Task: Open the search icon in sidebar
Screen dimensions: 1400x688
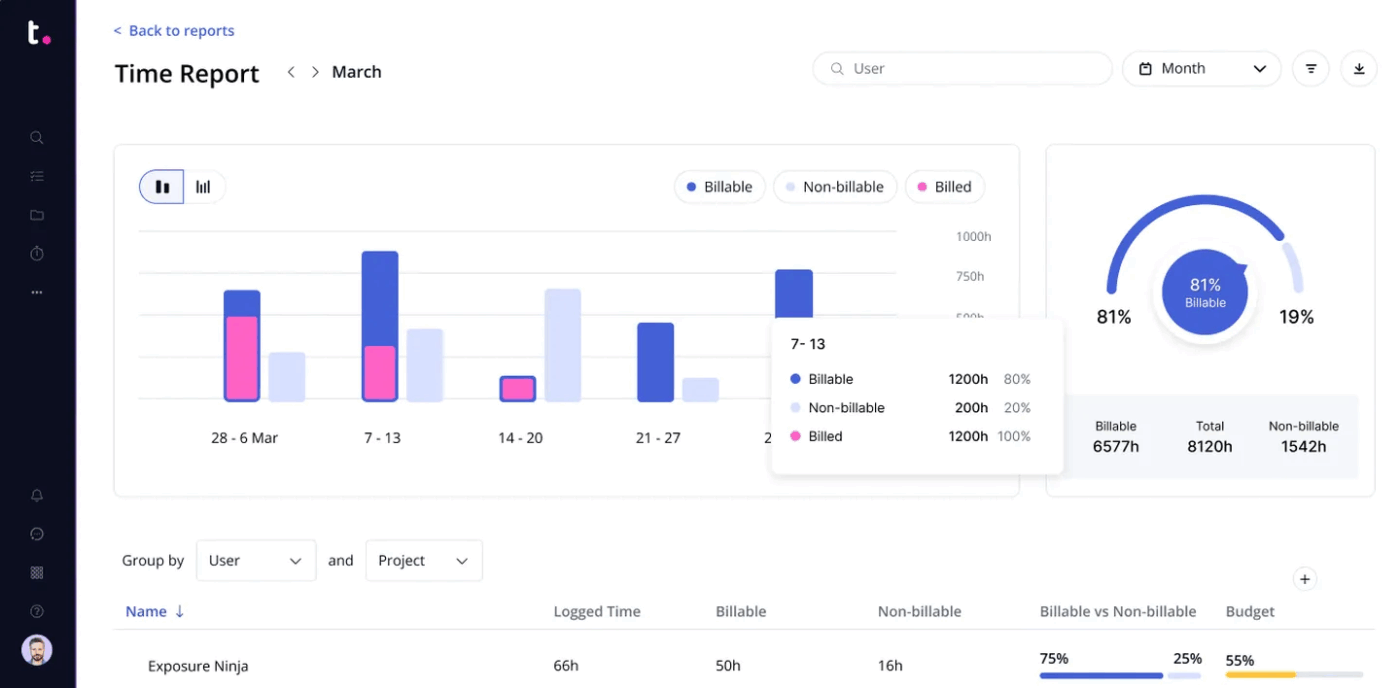Action: 36,137
